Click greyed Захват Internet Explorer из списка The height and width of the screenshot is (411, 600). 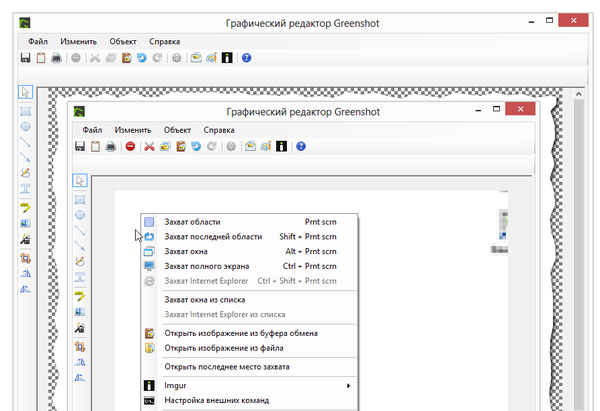click(249, 315)
